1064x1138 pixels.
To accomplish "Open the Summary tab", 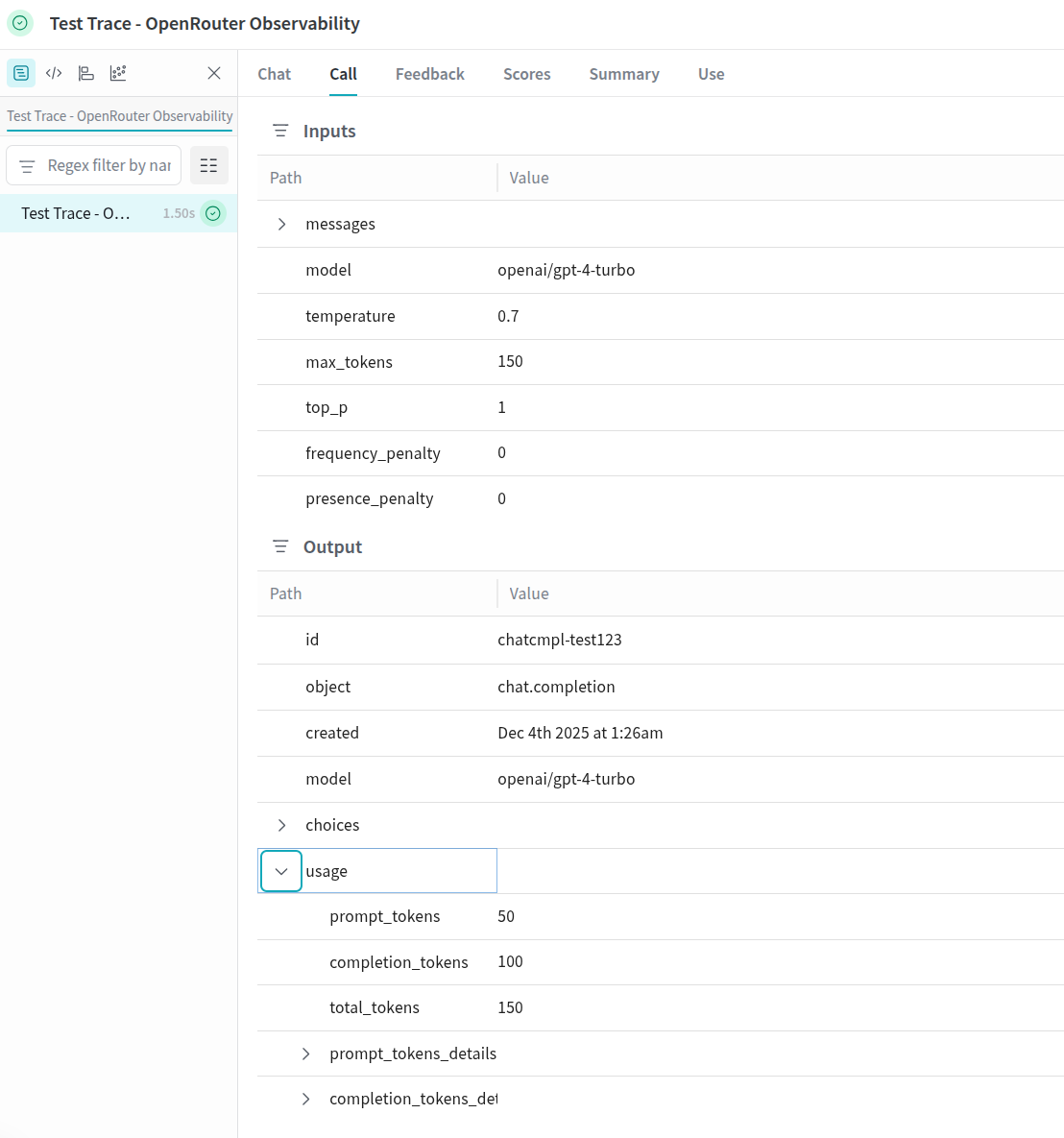I will pos(623,74).
